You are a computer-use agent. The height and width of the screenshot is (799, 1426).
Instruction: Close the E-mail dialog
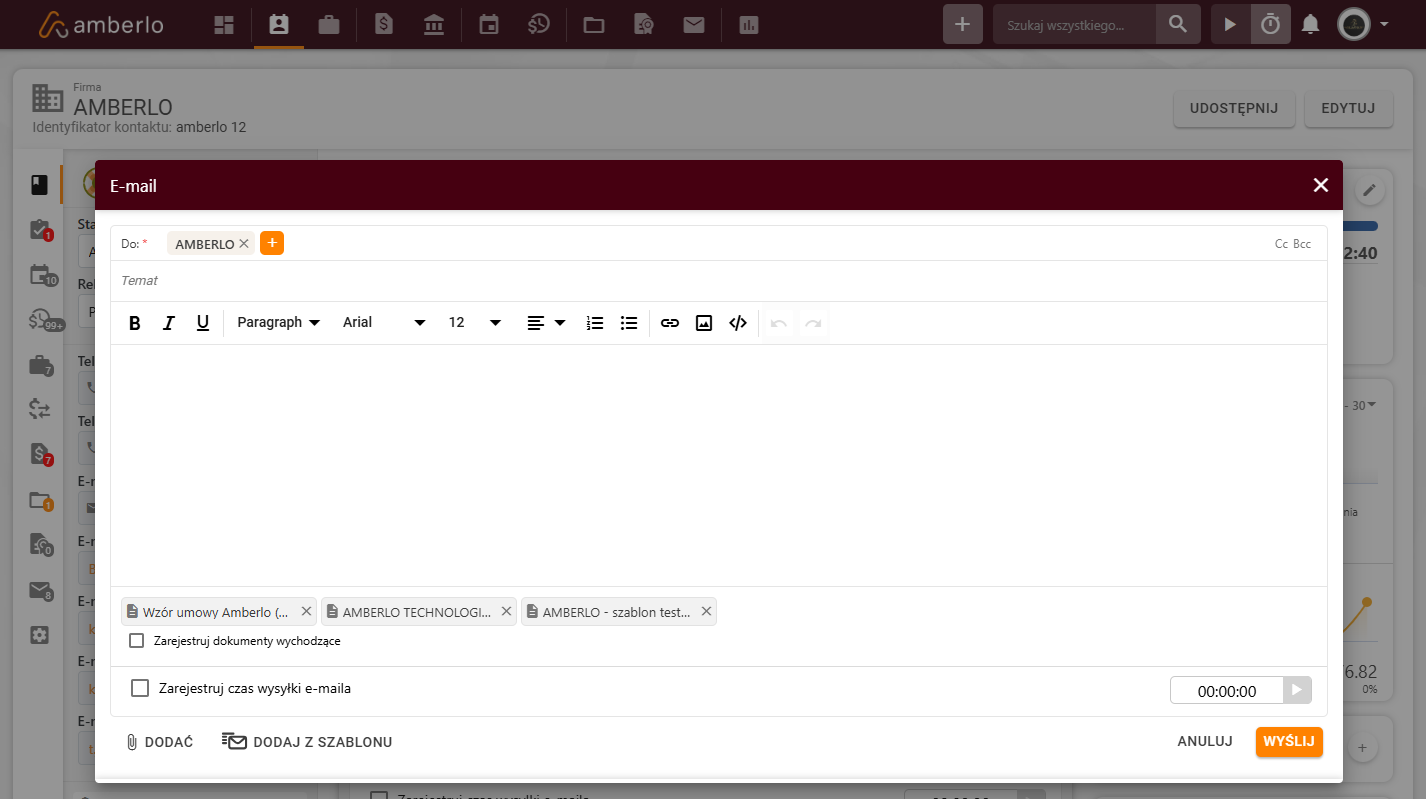click(x=1321, y=185)
